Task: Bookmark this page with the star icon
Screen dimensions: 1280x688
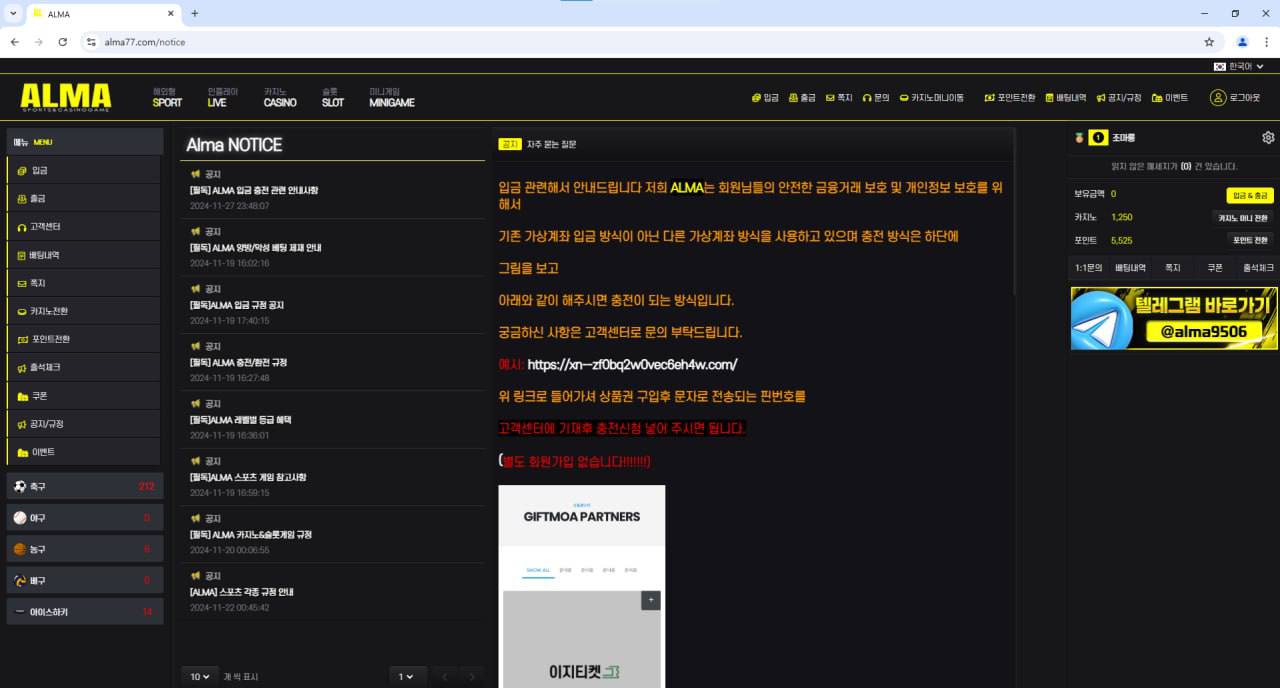Action: click(x=1209, y=42)
